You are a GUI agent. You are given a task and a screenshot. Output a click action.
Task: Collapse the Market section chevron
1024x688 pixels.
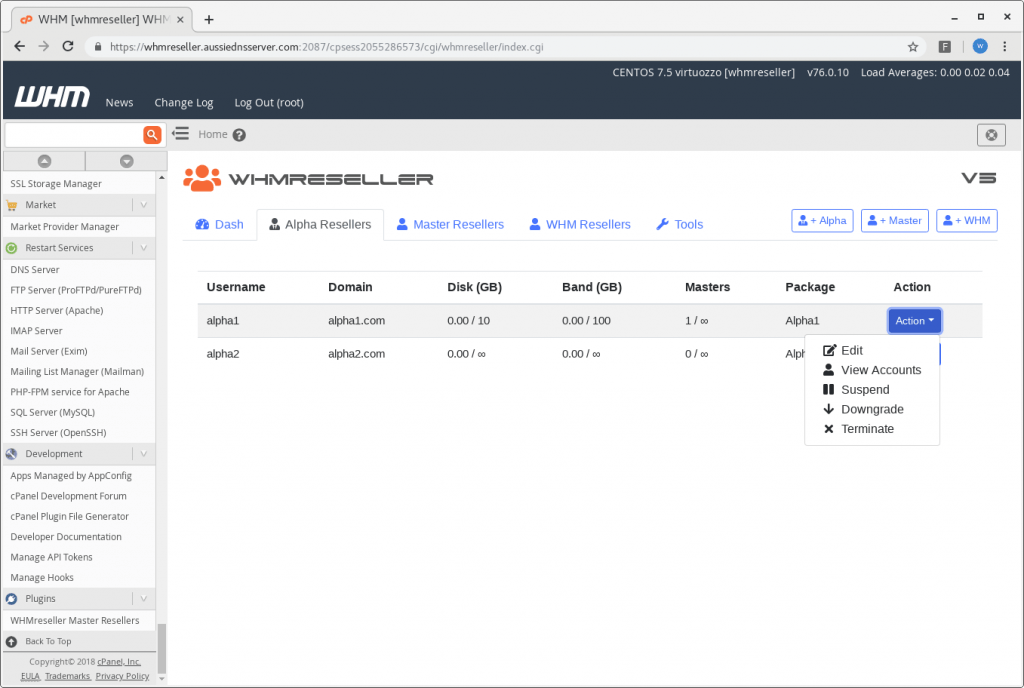coord(144,205)
